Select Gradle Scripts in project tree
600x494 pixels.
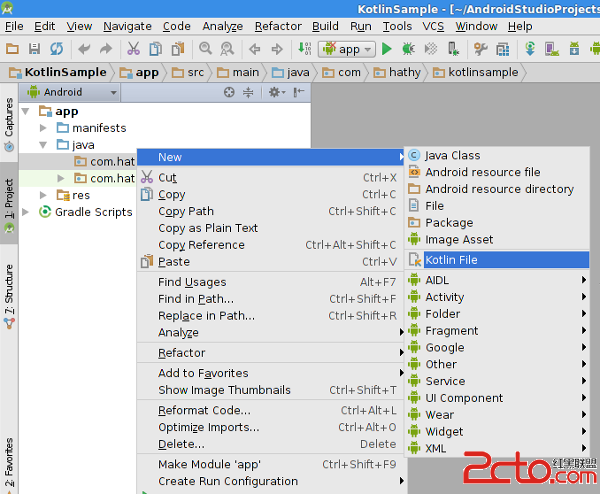coord(86,212)
